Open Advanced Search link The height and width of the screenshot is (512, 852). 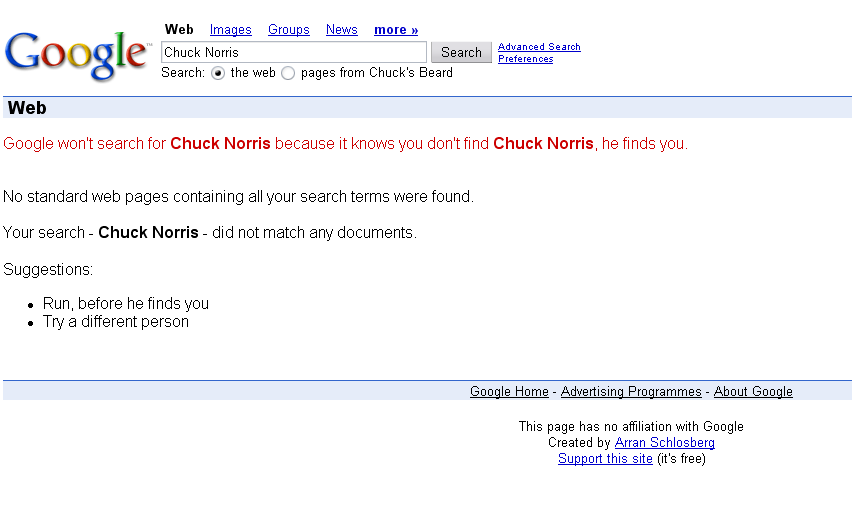pyautogui.click(x=539, y=47)
